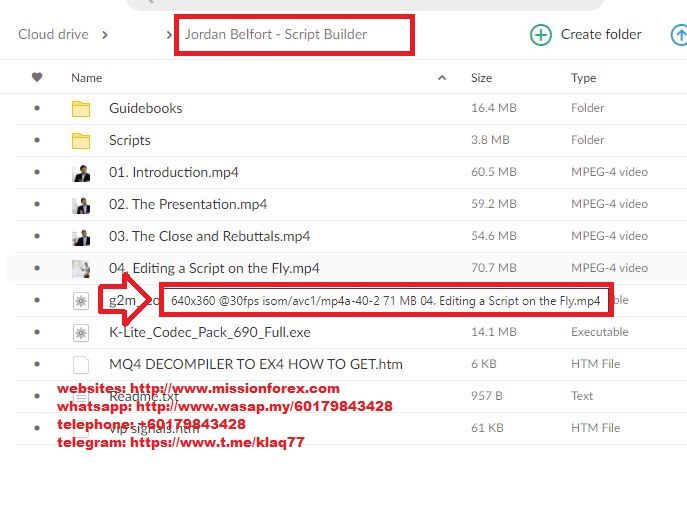
Task: Sort files by Type column
Action: 583,78
